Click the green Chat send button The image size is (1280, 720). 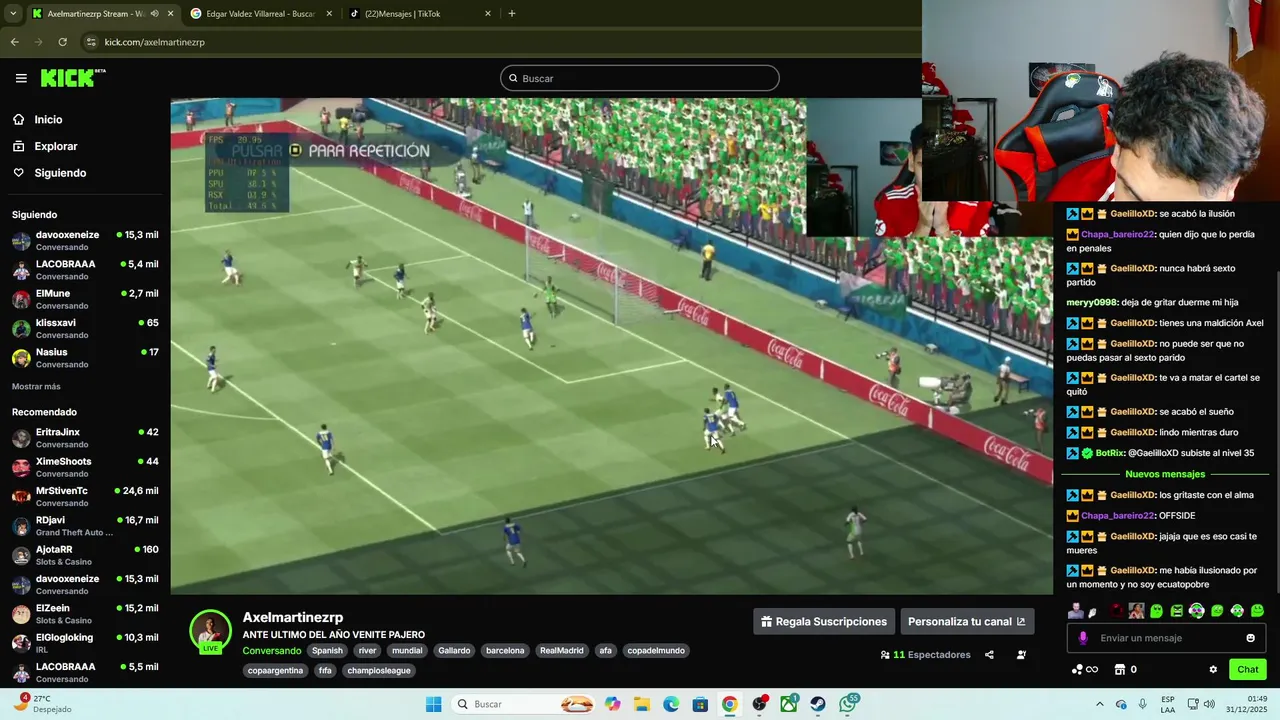[1248, 670]
